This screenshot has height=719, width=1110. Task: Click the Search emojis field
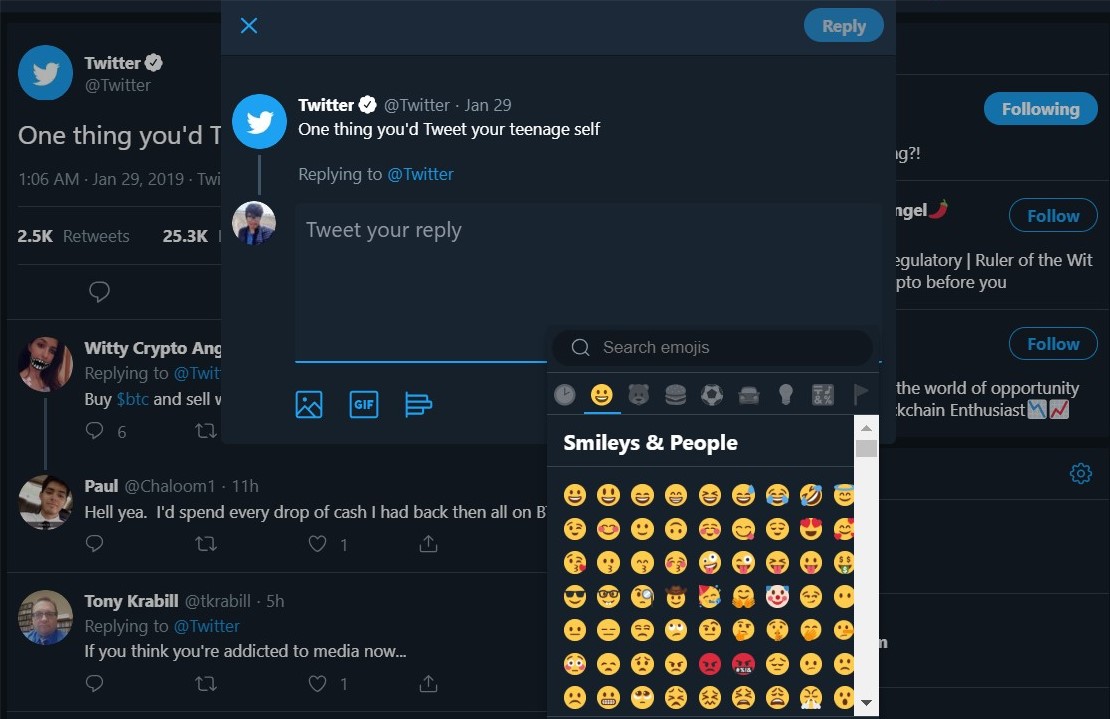720,348
